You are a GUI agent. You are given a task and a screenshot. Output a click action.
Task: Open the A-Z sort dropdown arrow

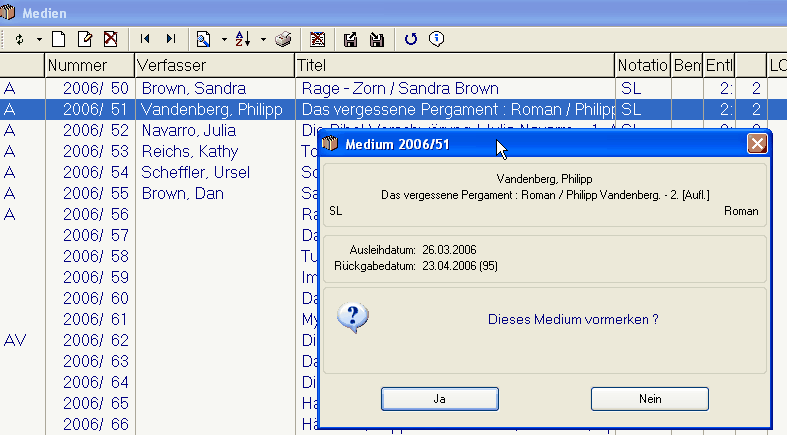(263, 40)
